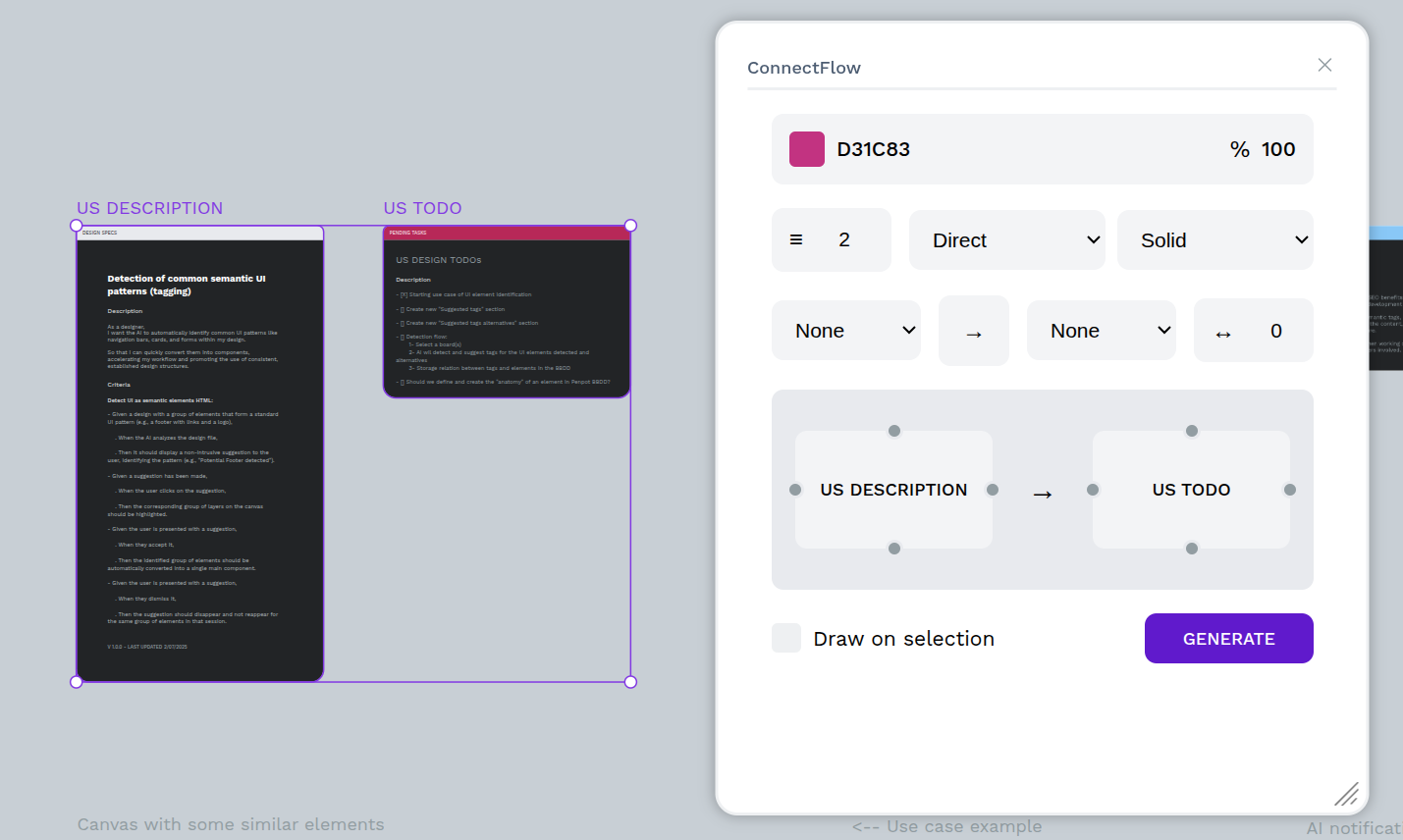1403x840 pixels.
Task: Close the ConnectFlow plugin panel
Action: pyautogui.click(x=1324, y=65)
